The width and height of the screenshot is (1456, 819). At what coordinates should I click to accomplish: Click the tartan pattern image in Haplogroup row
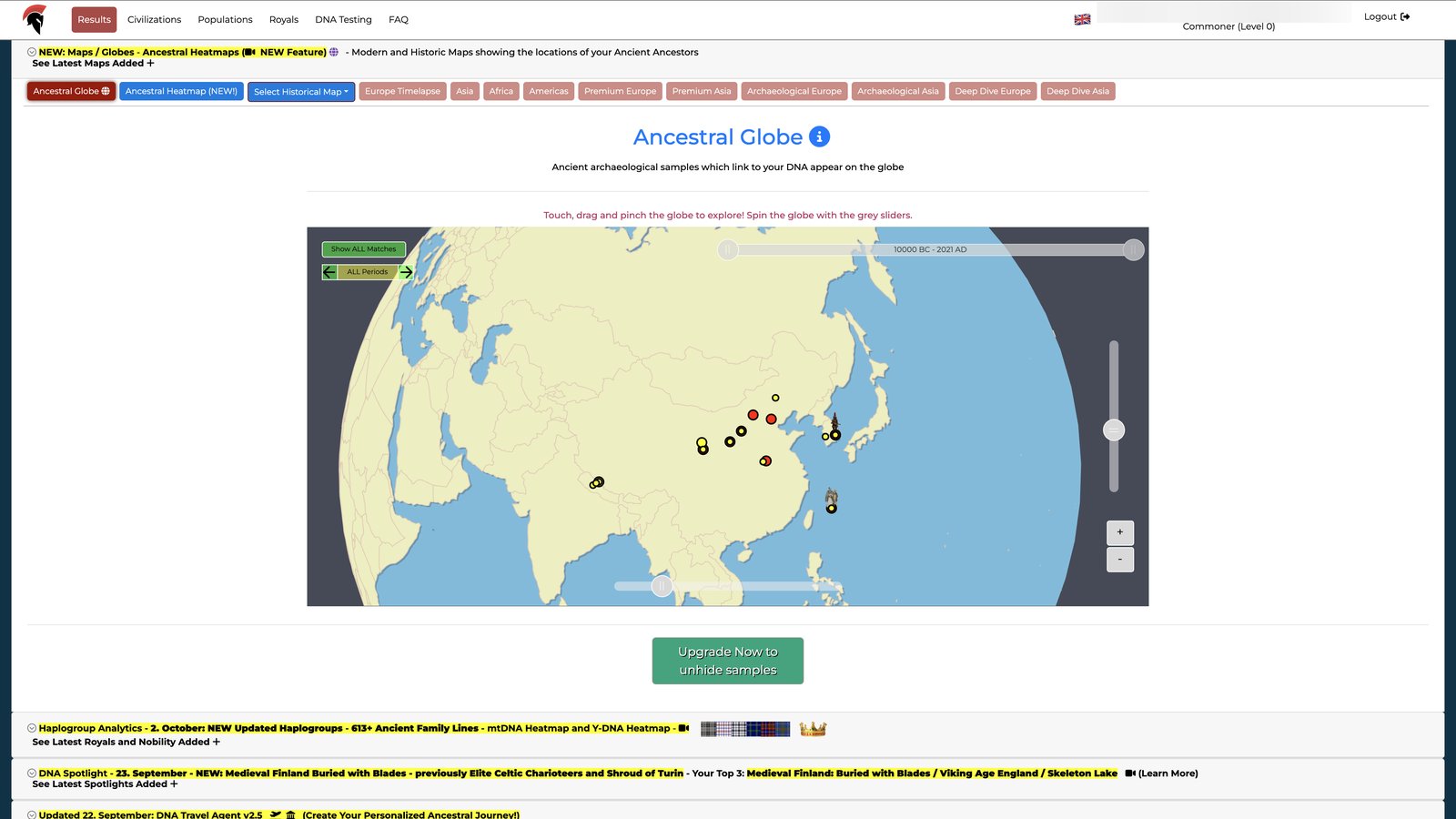pyautogui.click(x=745, y=729)
